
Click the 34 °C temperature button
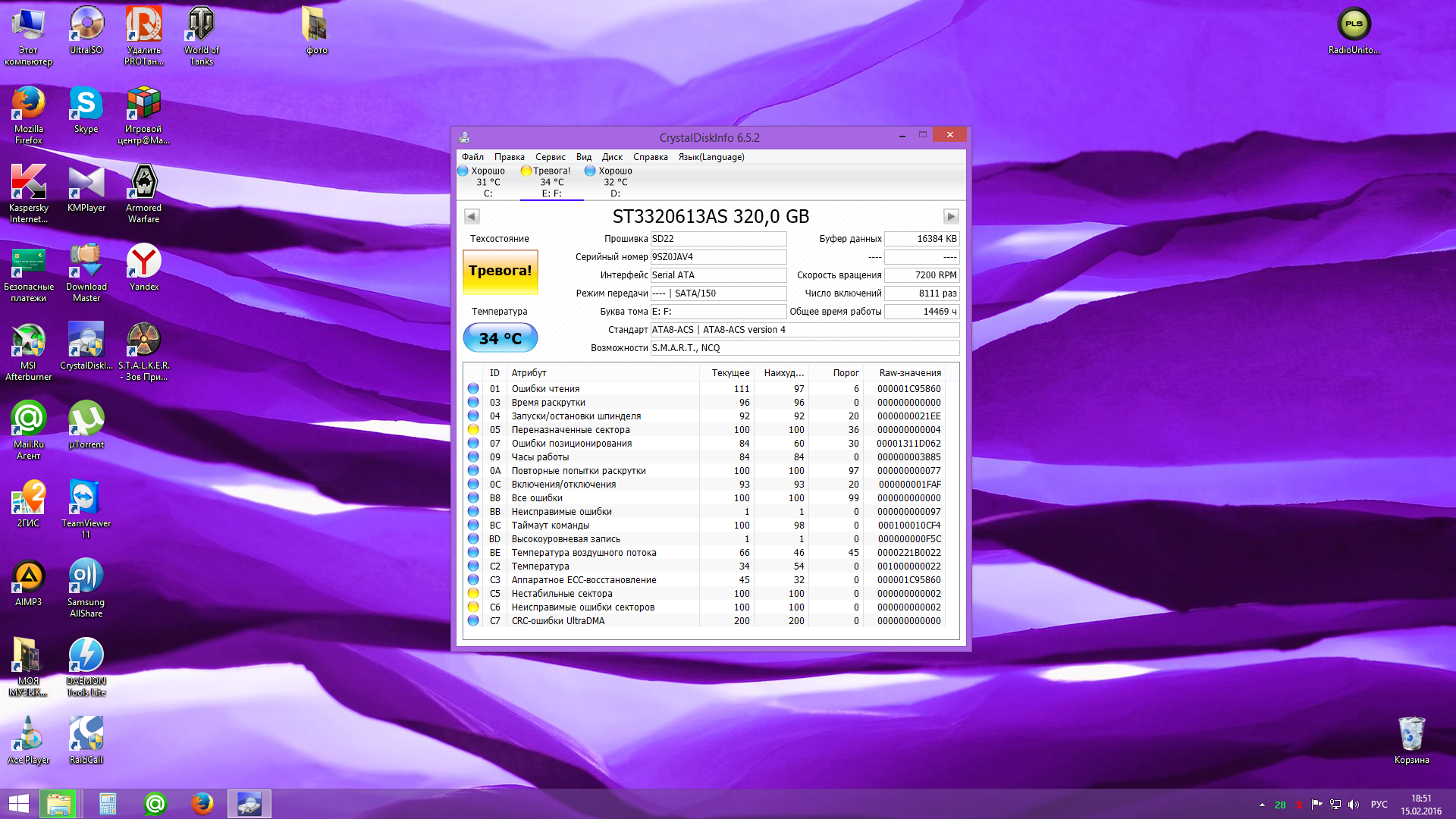pos(500,338)
